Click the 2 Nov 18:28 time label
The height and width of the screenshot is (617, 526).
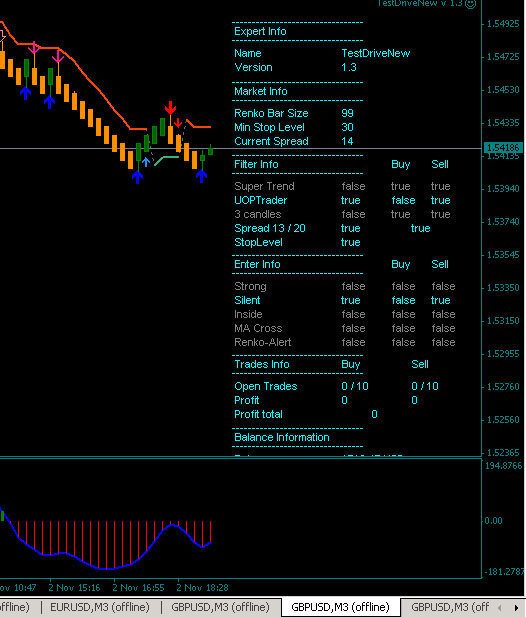(x=203, y=588)
